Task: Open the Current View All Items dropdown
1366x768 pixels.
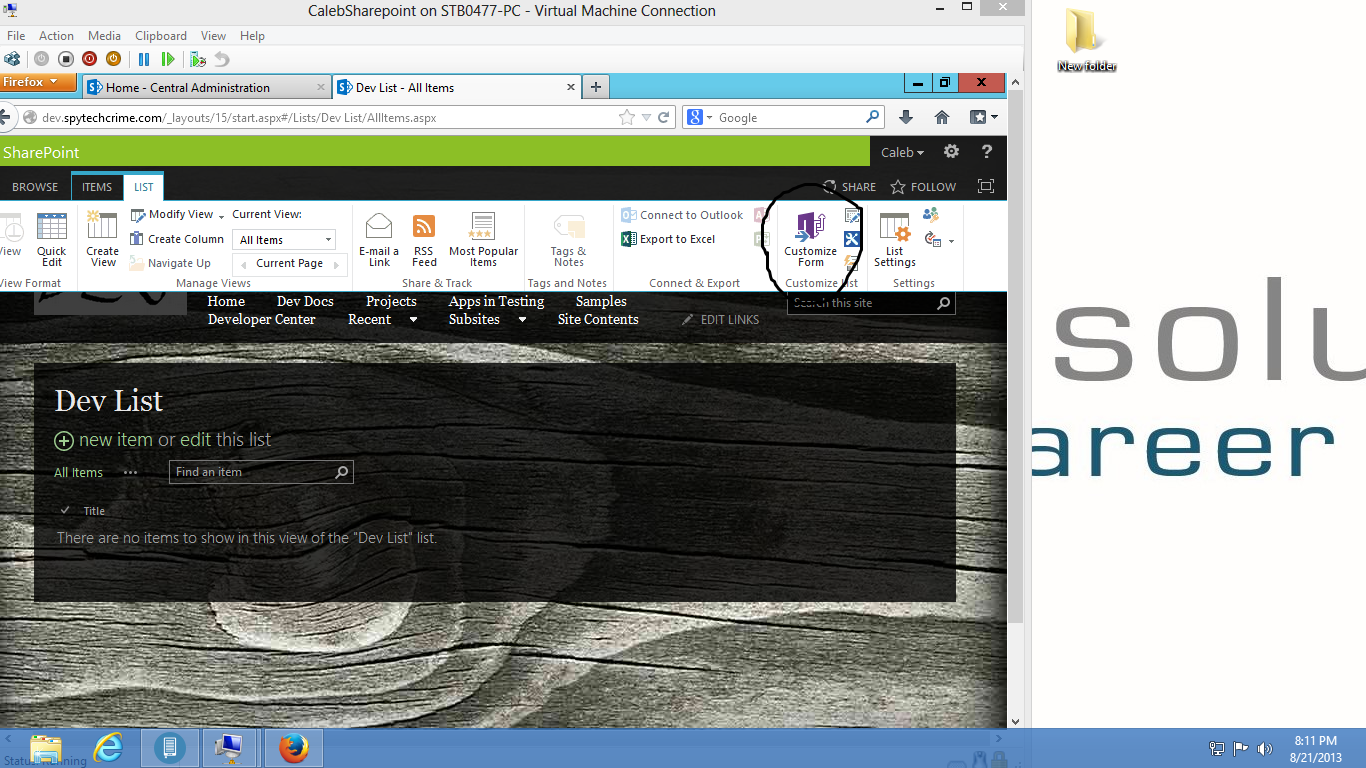Action: pos(285,240)
